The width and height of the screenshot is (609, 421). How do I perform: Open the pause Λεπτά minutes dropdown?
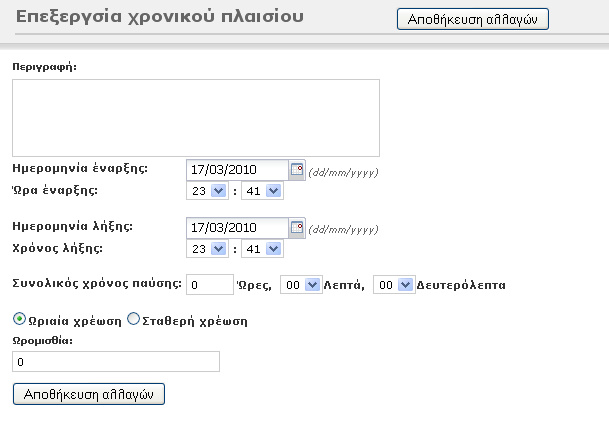(301, 285)
